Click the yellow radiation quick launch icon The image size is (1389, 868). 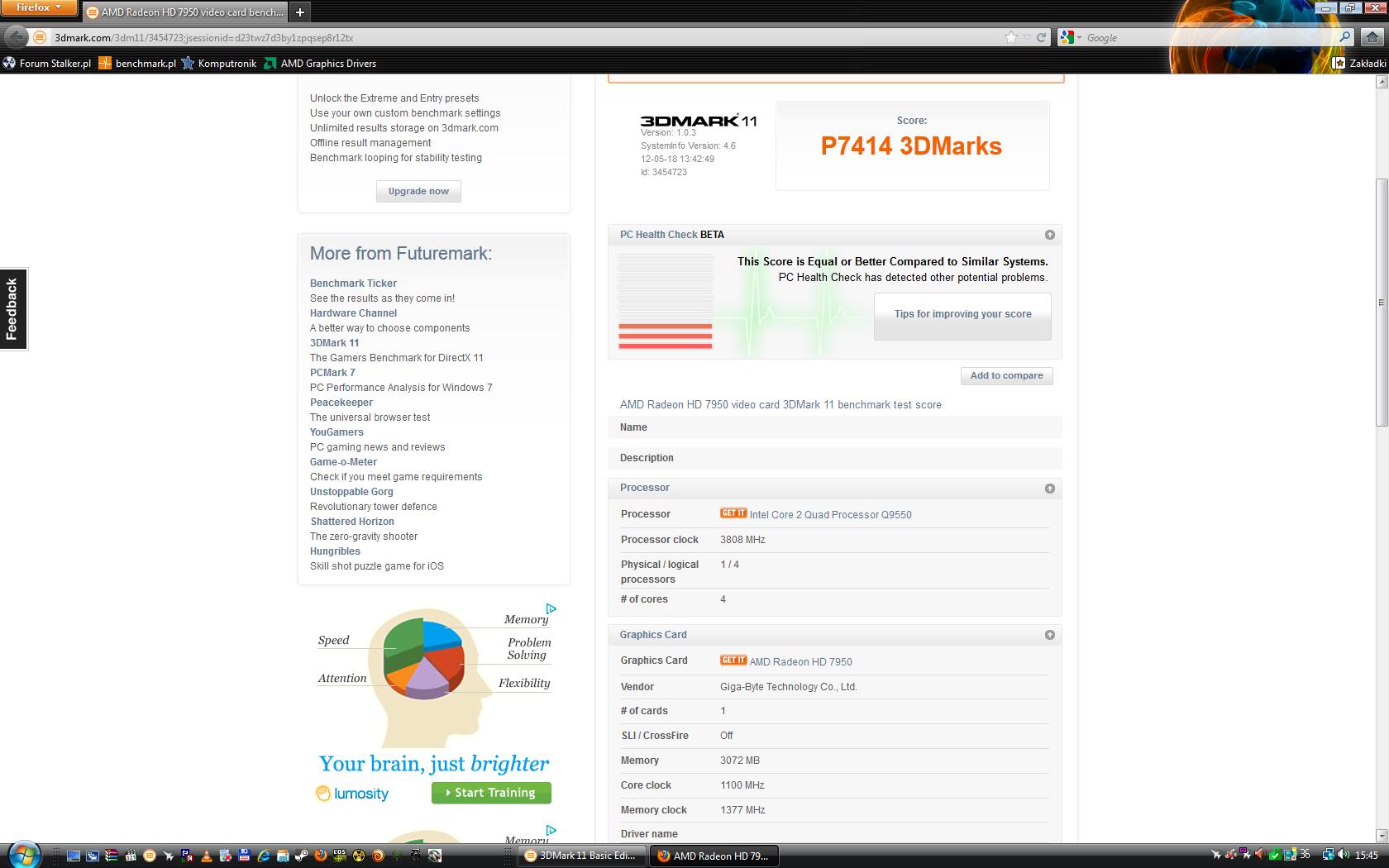359,856
